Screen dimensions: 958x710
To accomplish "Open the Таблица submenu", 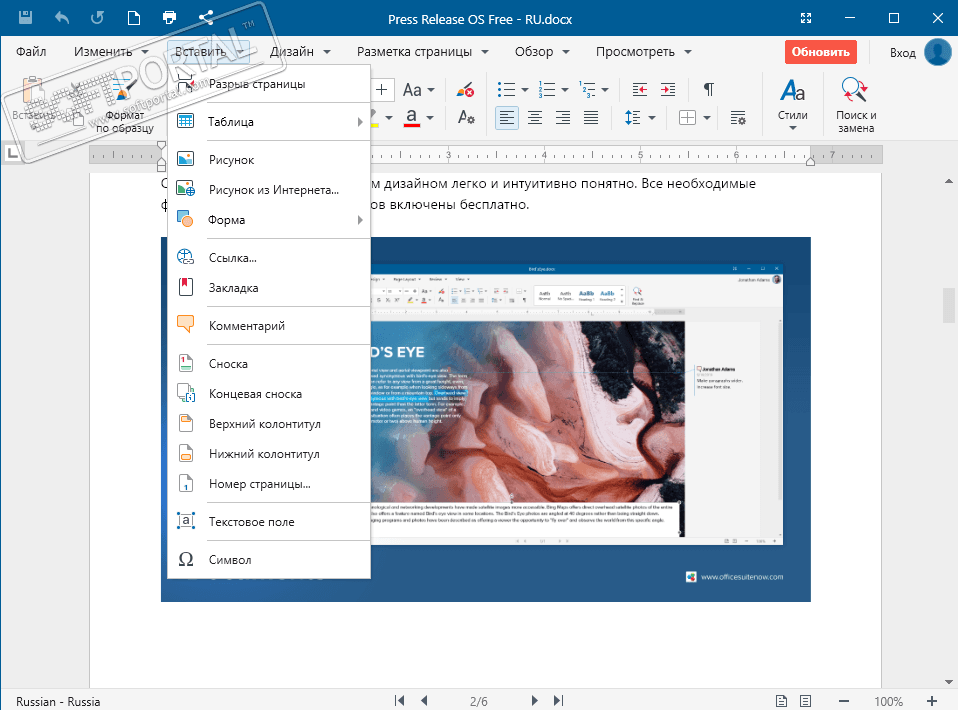I will coord(269,122).
